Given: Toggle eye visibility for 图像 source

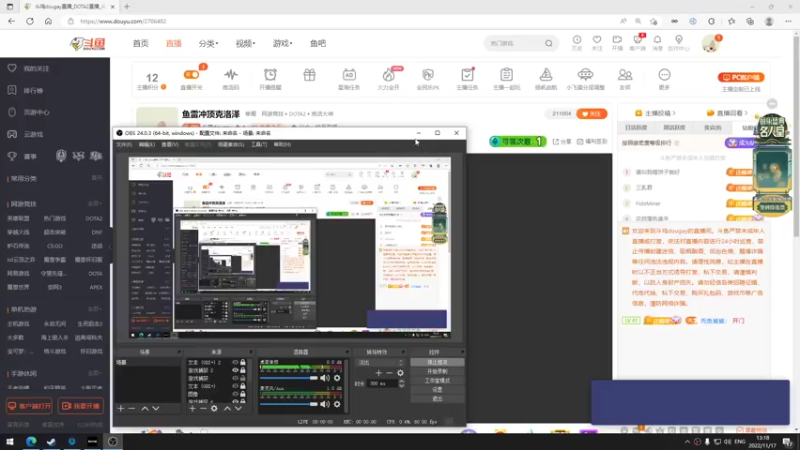Looking at the screenshot, I should 235,394.
